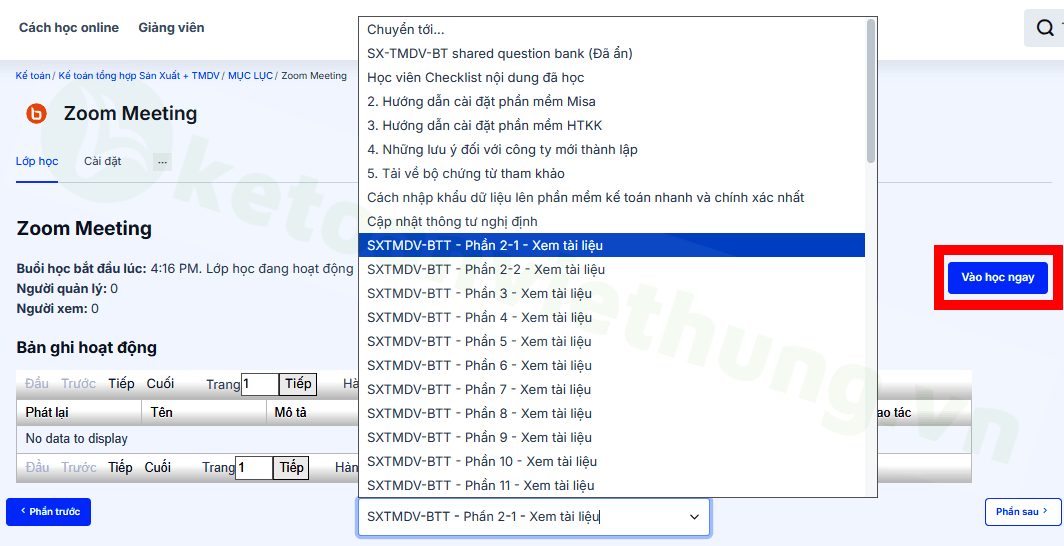
Task: Collapse the activity jump dropdown arrow
Action: coord(694,517)
